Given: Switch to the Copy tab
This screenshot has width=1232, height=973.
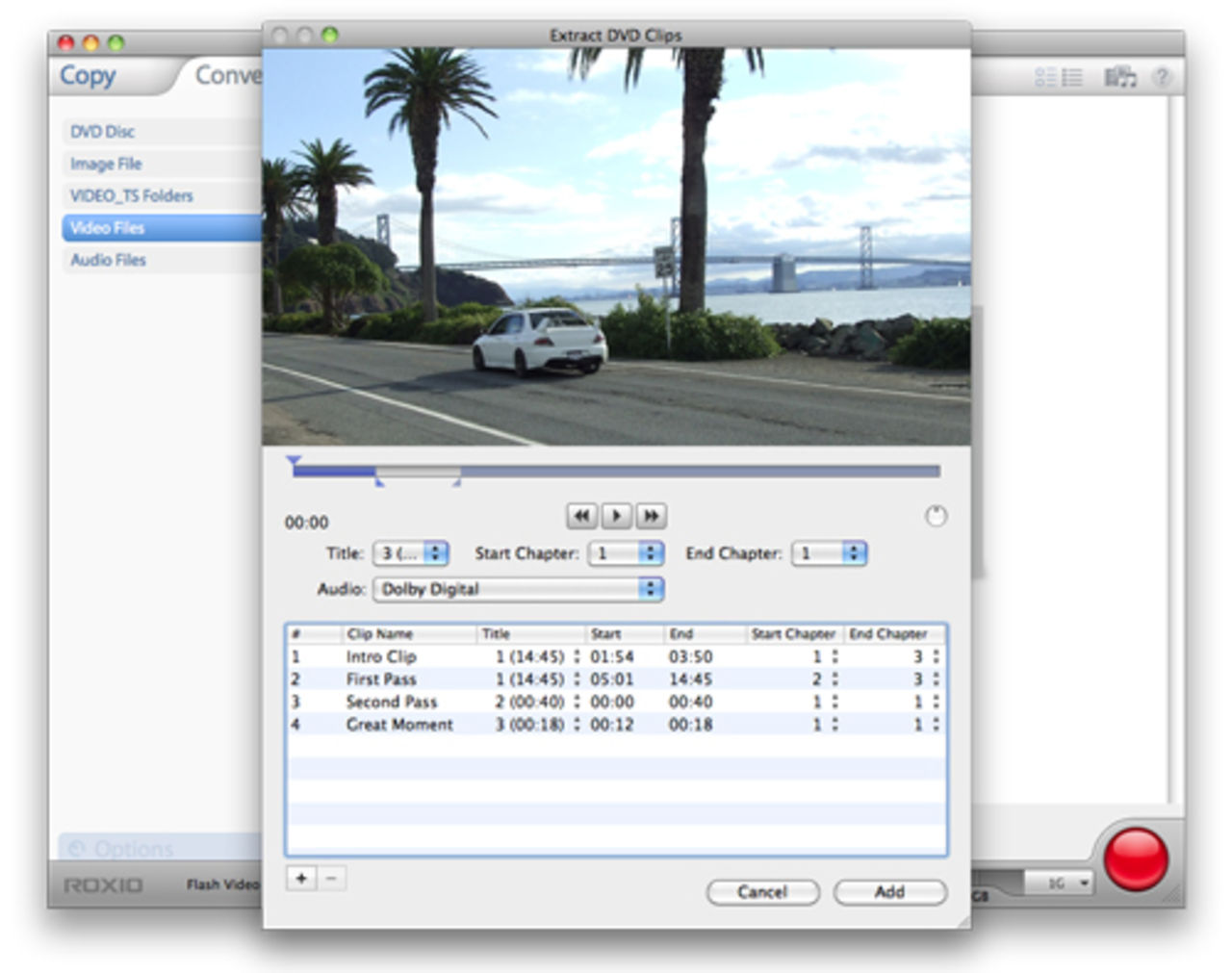Looking at the screenshot, I should click(x=88, y=75).
